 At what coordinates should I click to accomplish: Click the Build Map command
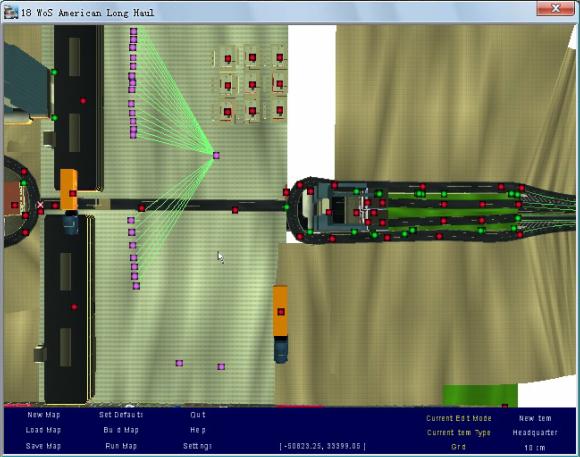click(121, 430)
